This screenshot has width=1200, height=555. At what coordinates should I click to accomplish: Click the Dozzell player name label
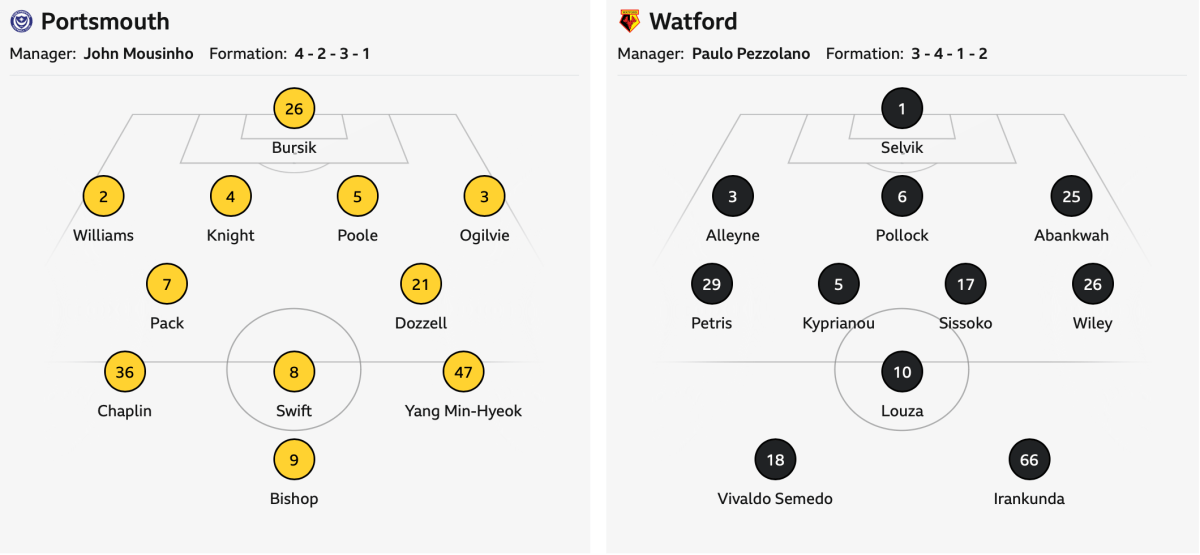[421, 323]
